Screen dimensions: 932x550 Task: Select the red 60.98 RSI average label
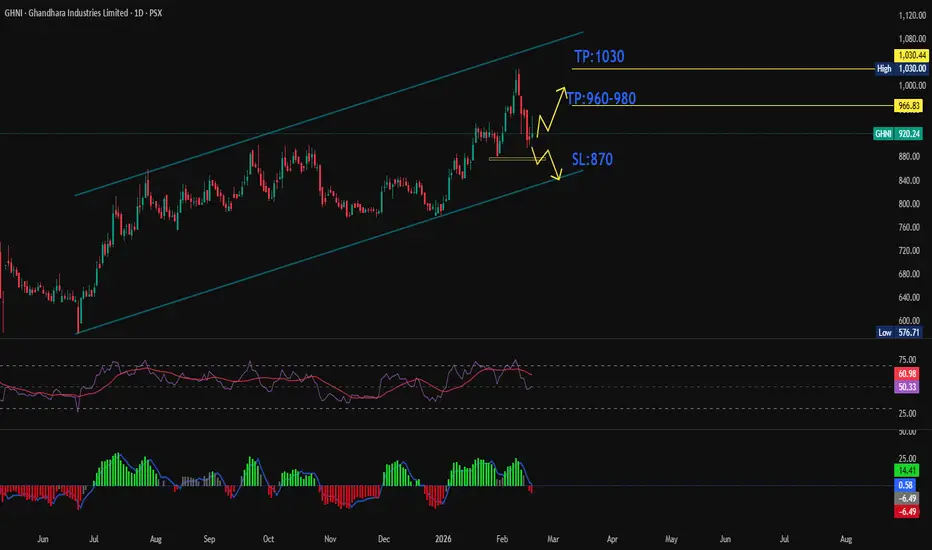coord(907,374)
